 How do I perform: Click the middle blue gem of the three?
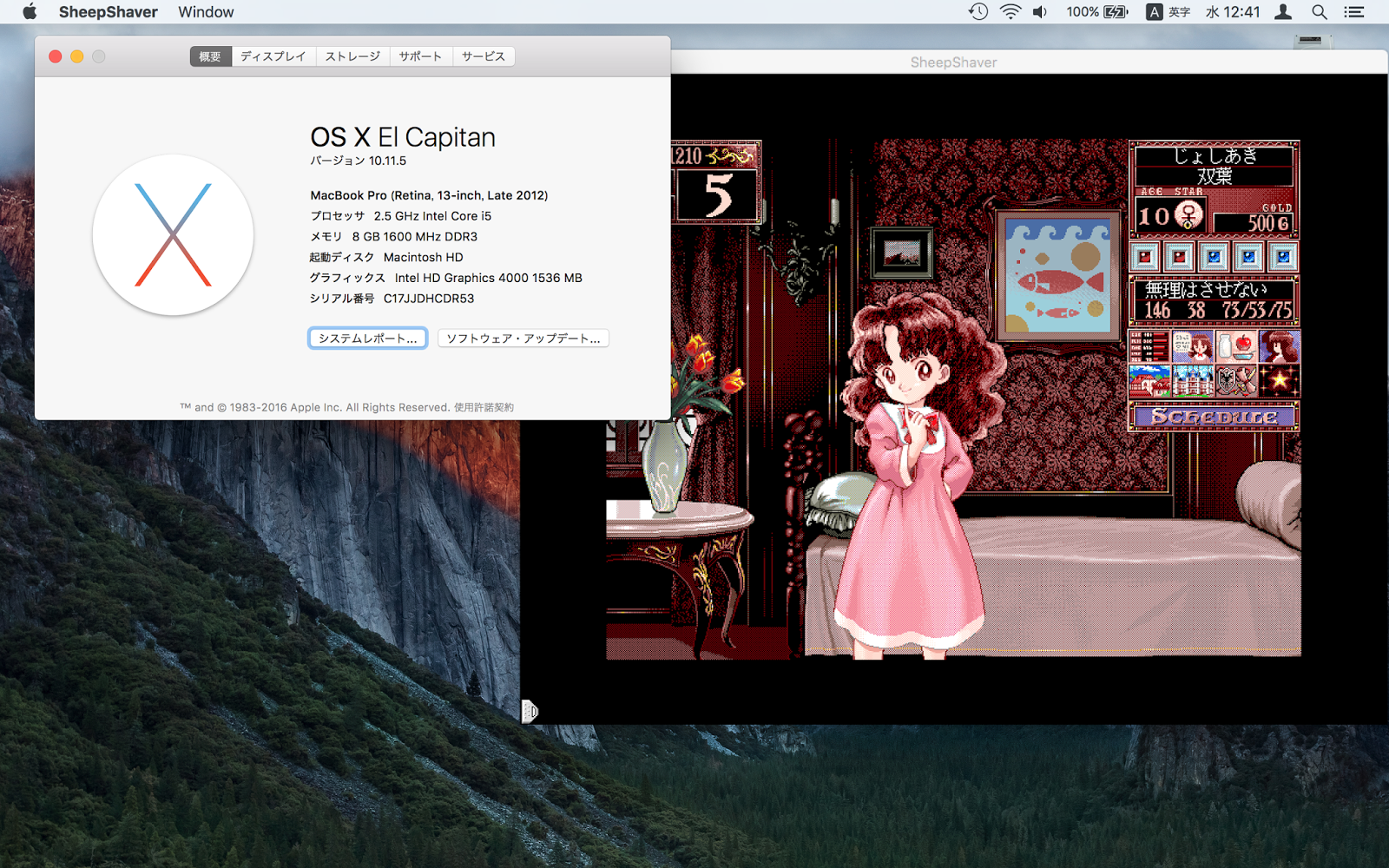[1248, 256]
